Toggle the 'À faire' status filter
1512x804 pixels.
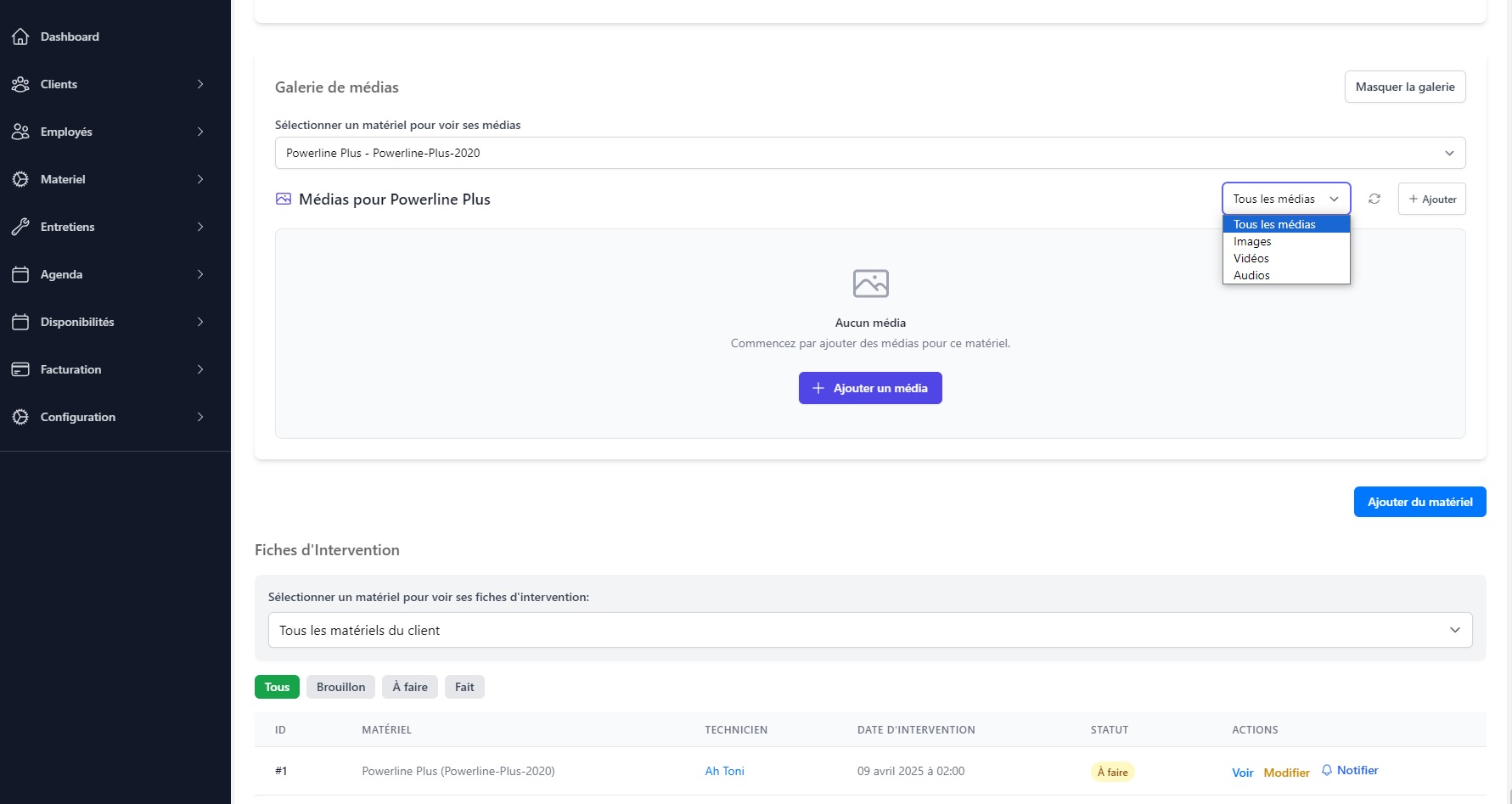(409, 687)
